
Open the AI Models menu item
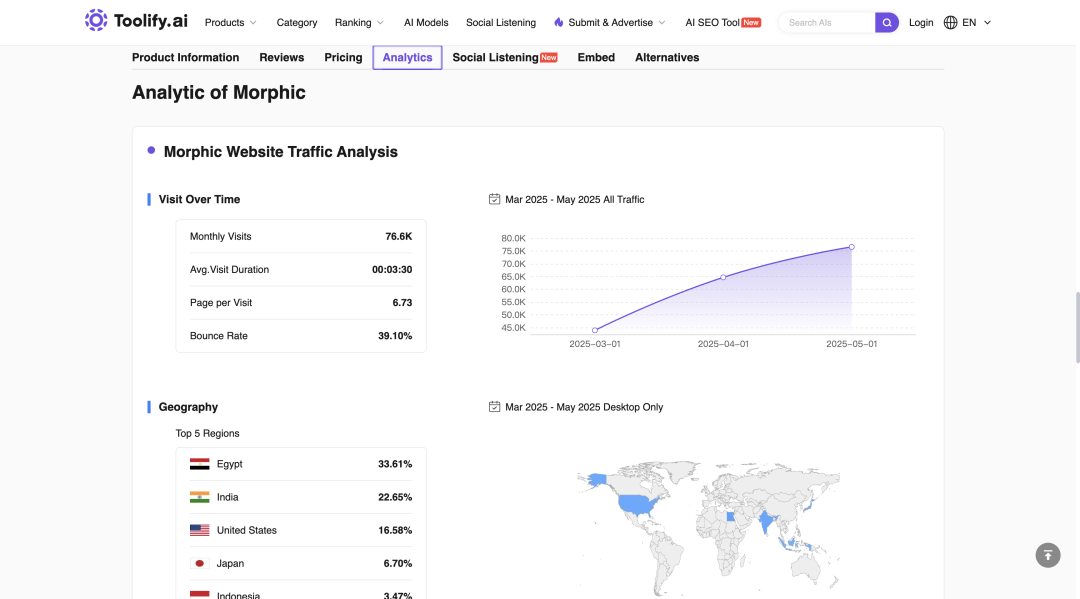pos(426,23)
